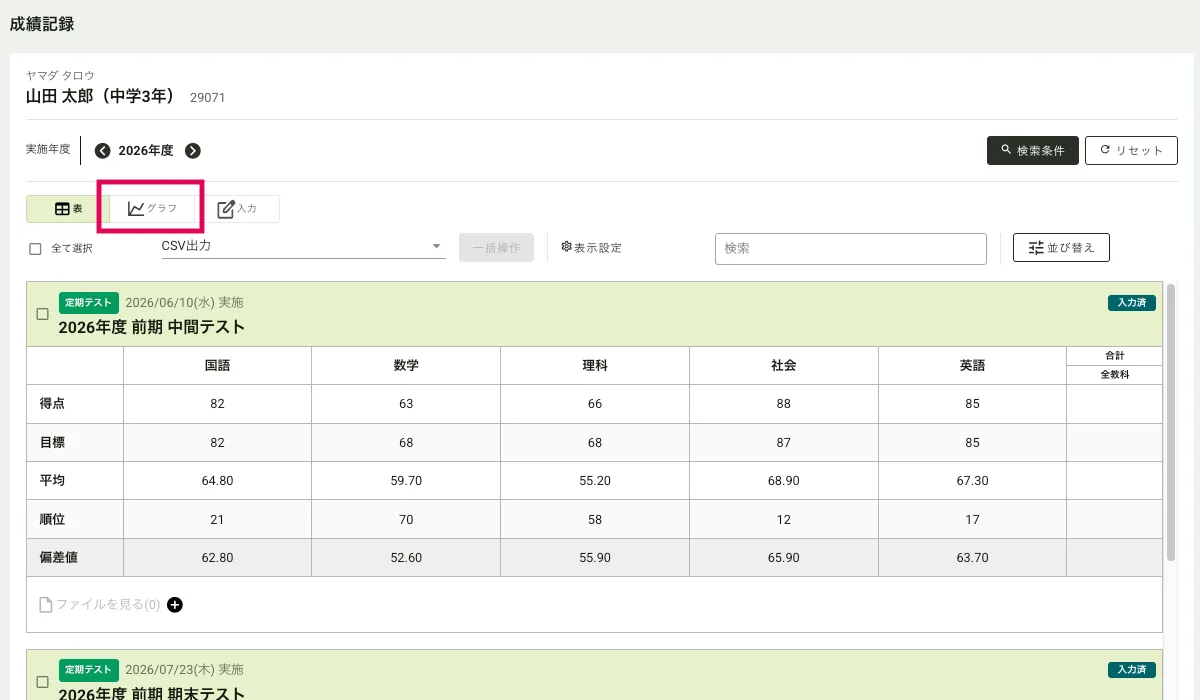Go to previous fiscal year arrow
The width and height of the screenshot is (1200, 700).
(102, 151)
